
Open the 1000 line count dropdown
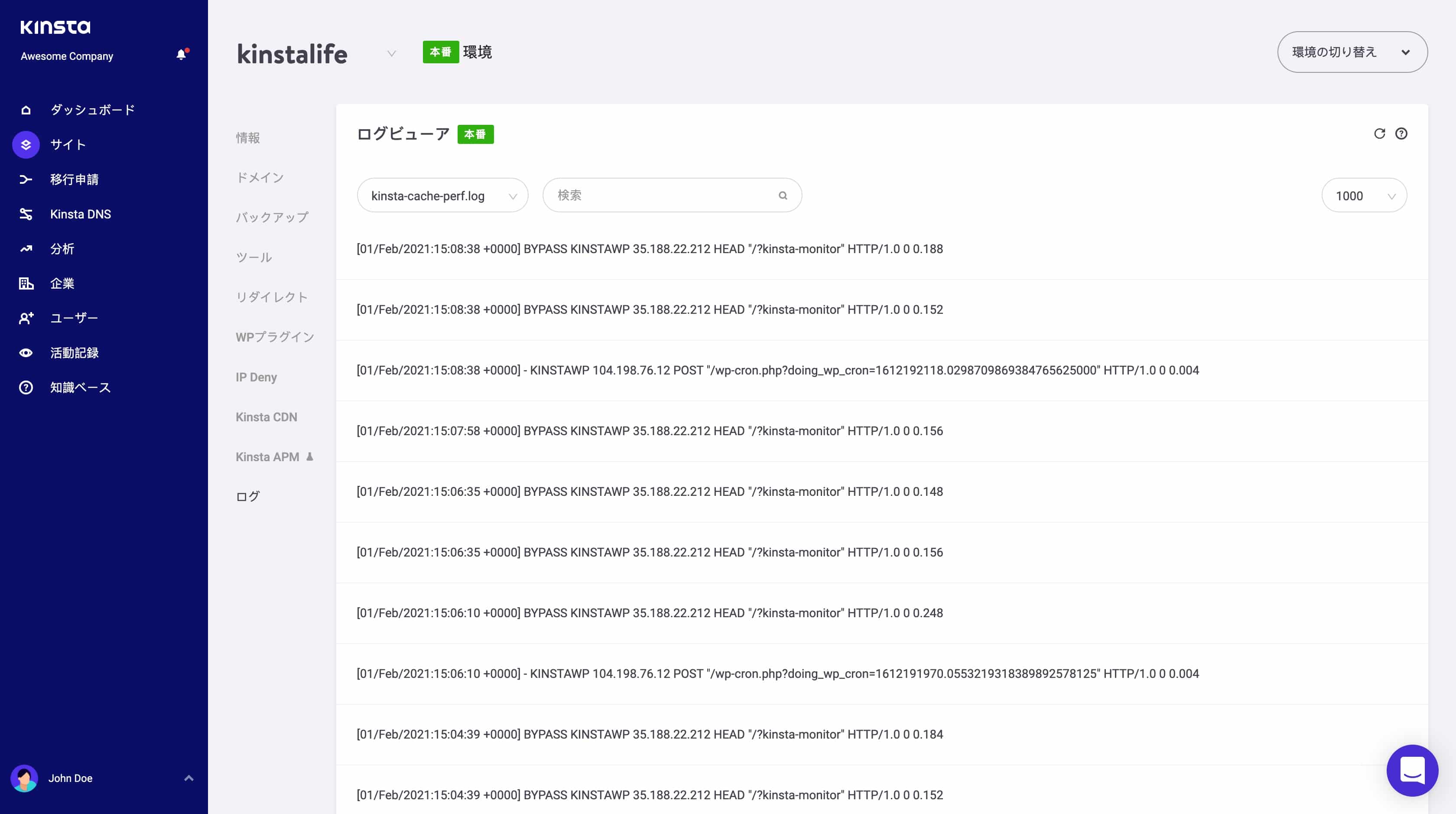1365,195
